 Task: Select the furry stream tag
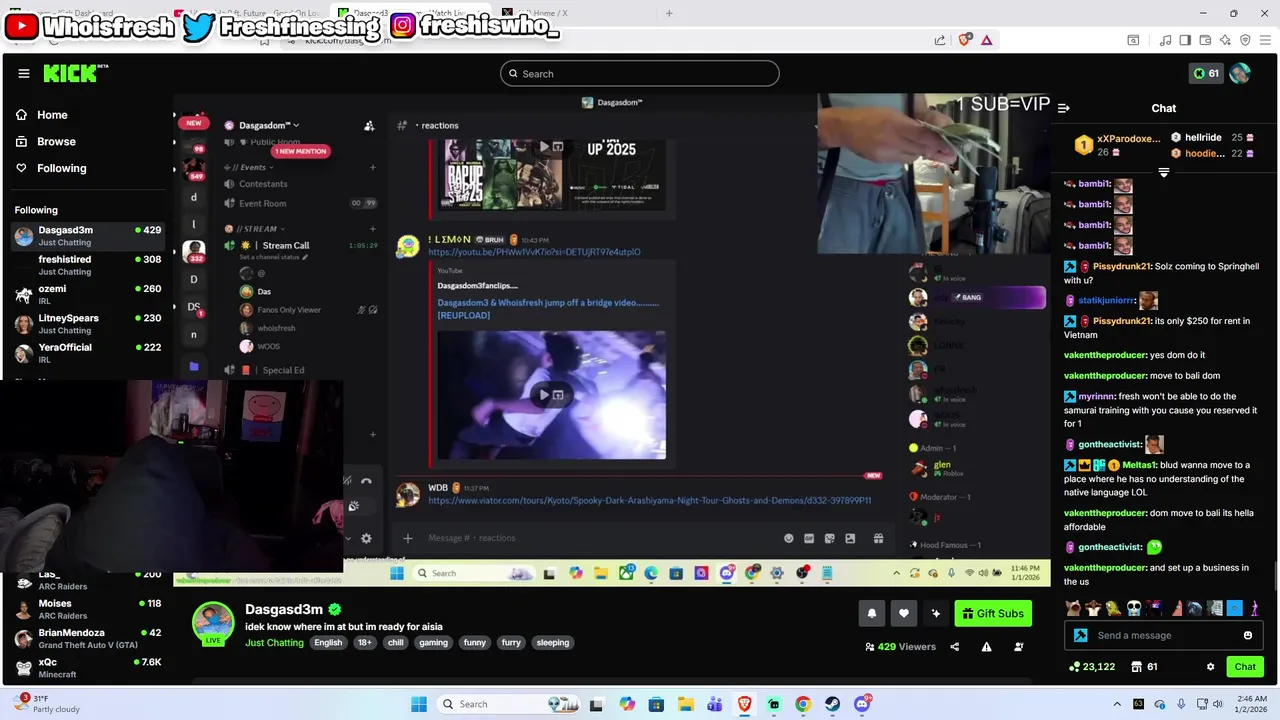point(511,643)
